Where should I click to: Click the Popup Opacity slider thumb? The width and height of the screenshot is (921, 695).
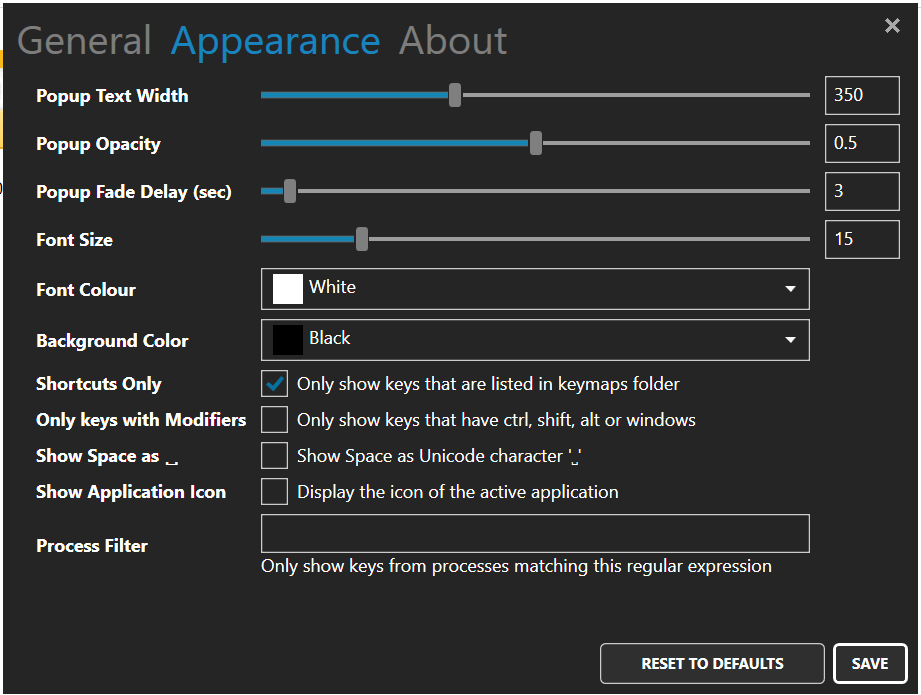(x=536, y=143)
